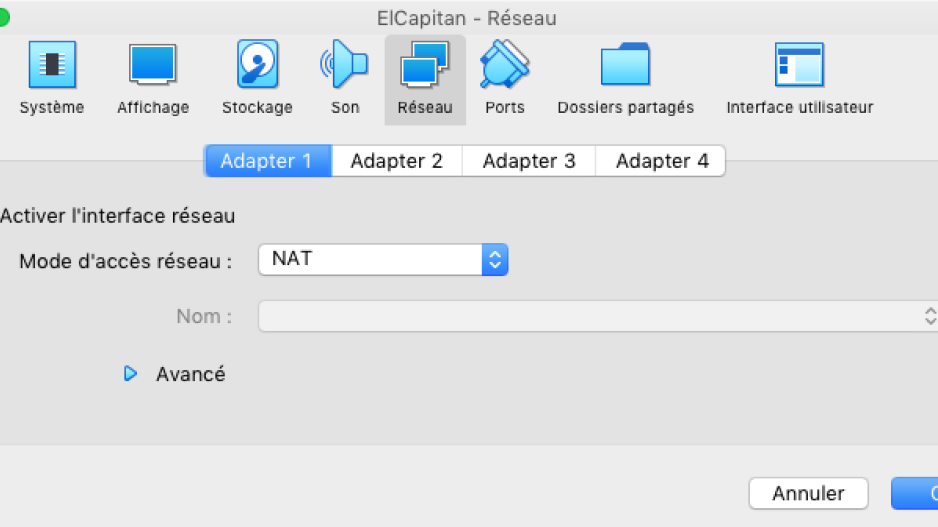Image resolution: width=938 pixels, height=527 pixels.
Task: Select the Réseau network icon
Action: pyautogui.click(x=425, y=79)
